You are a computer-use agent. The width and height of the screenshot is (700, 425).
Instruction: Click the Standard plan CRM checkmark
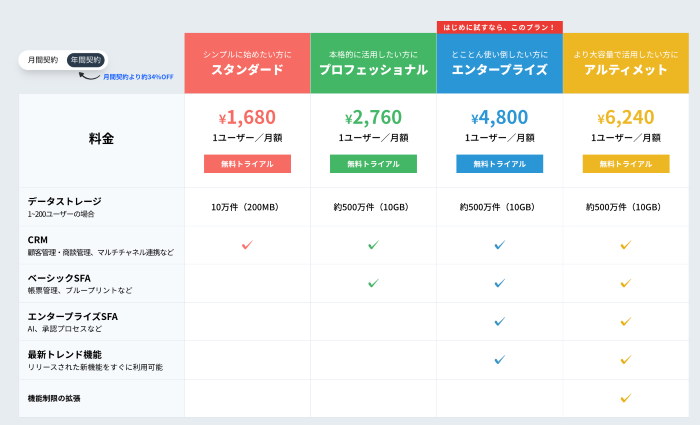click(x=247, y=245)
